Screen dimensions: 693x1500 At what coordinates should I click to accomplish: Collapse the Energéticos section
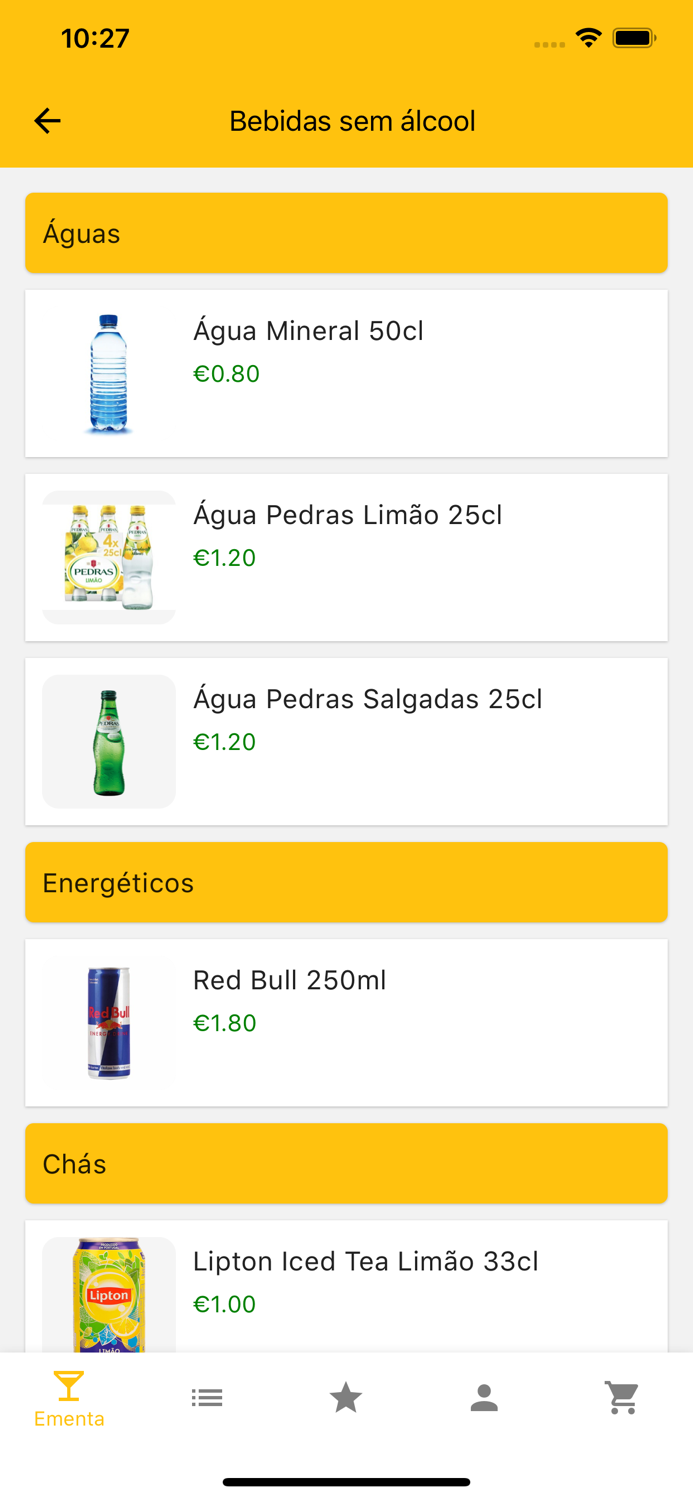[346, 882]
